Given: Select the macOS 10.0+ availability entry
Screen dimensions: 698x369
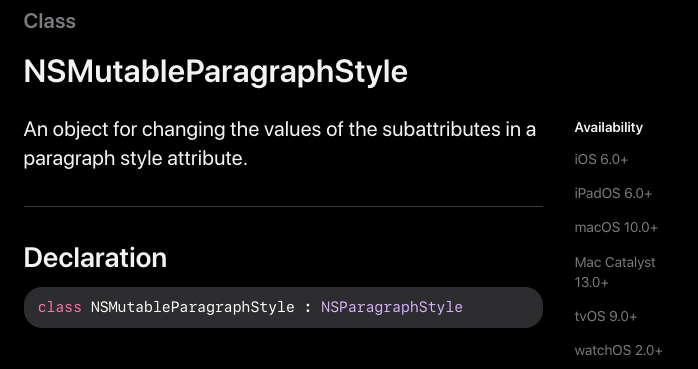Looking at the screenshot, I should click(x=616, y=227).
